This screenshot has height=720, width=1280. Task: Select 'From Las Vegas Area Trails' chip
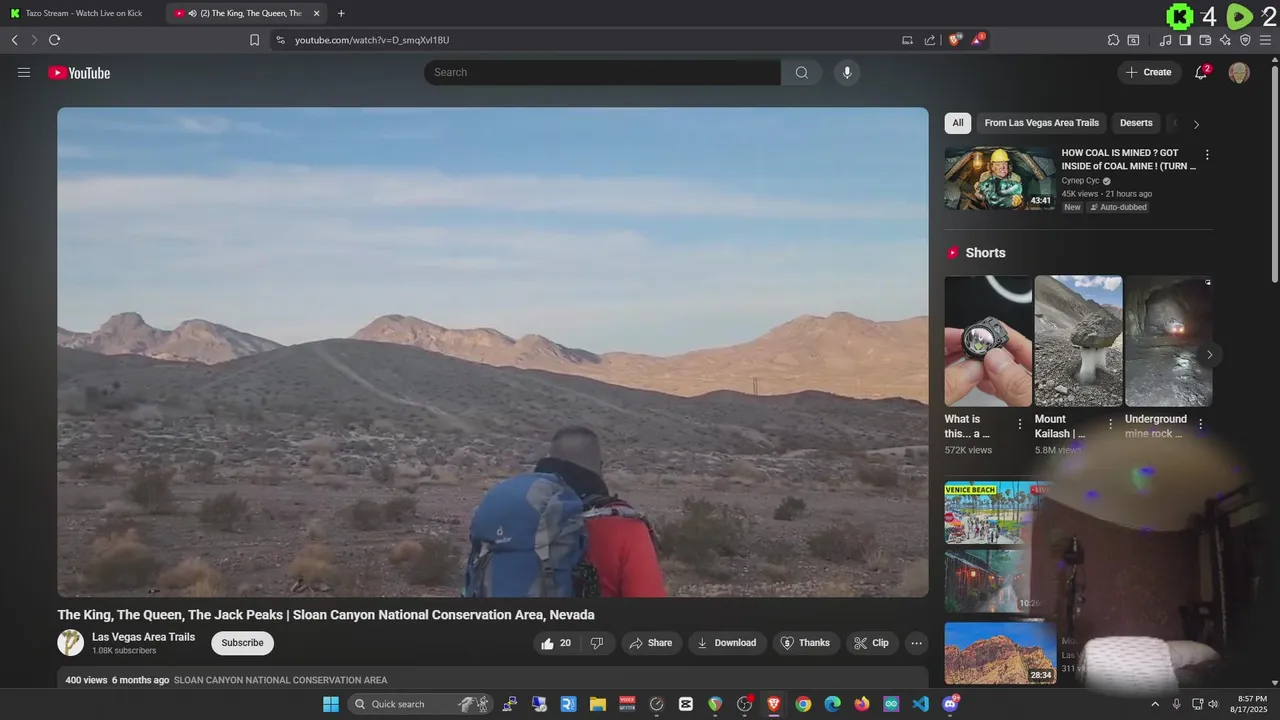(x=1041, y=123)
